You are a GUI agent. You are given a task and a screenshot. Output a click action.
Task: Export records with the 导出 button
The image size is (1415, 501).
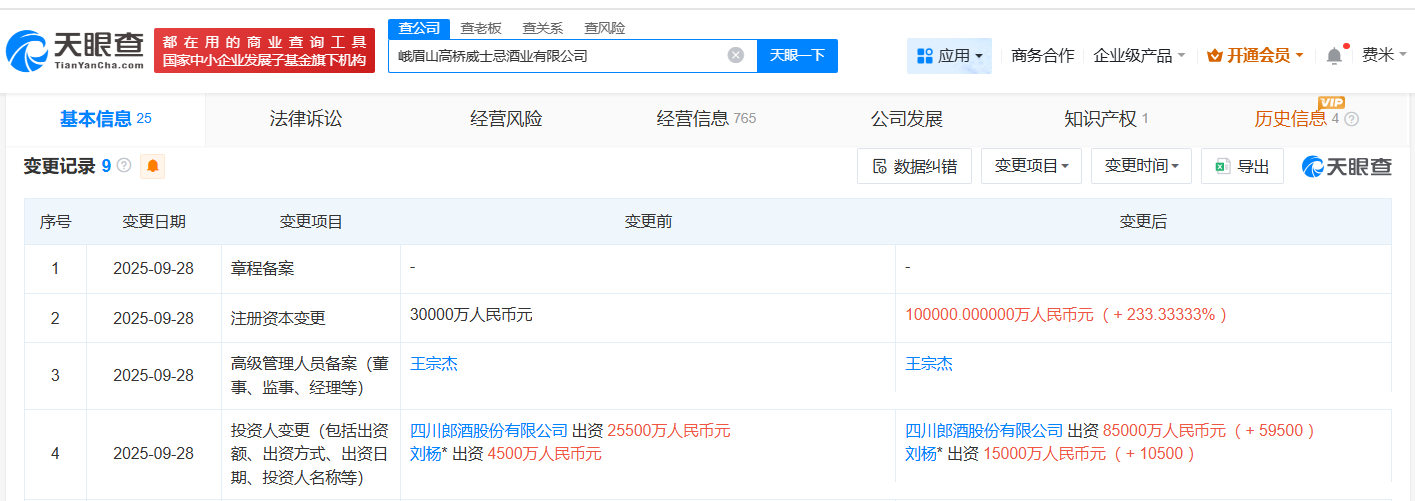(1241, 167)
